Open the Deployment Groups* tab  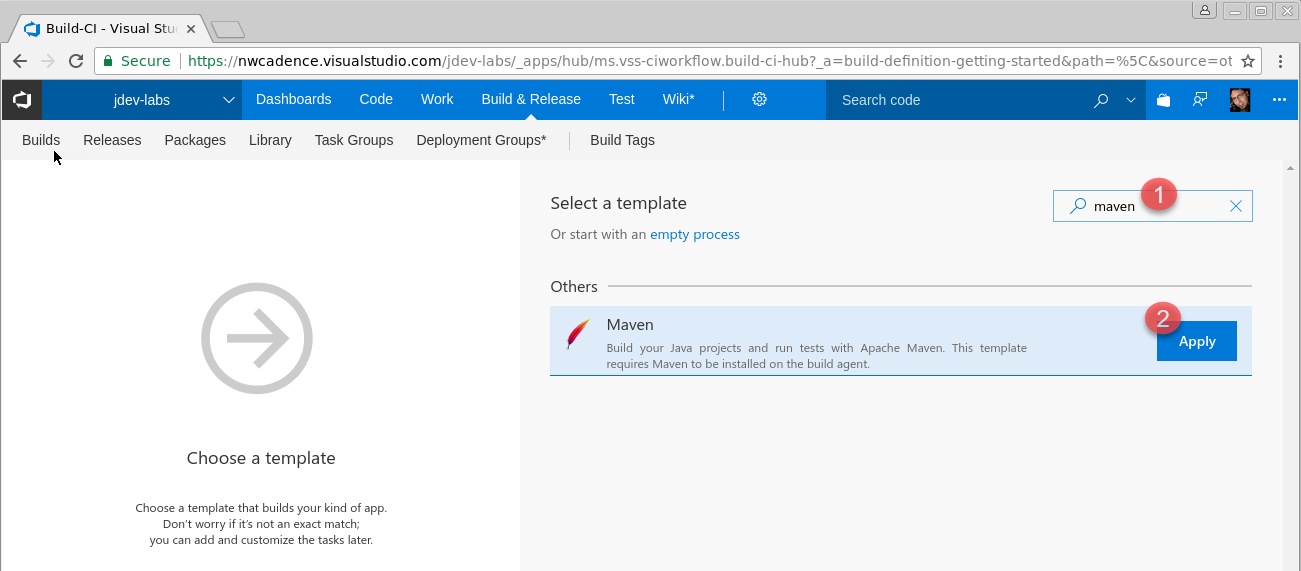pos(481,140)
